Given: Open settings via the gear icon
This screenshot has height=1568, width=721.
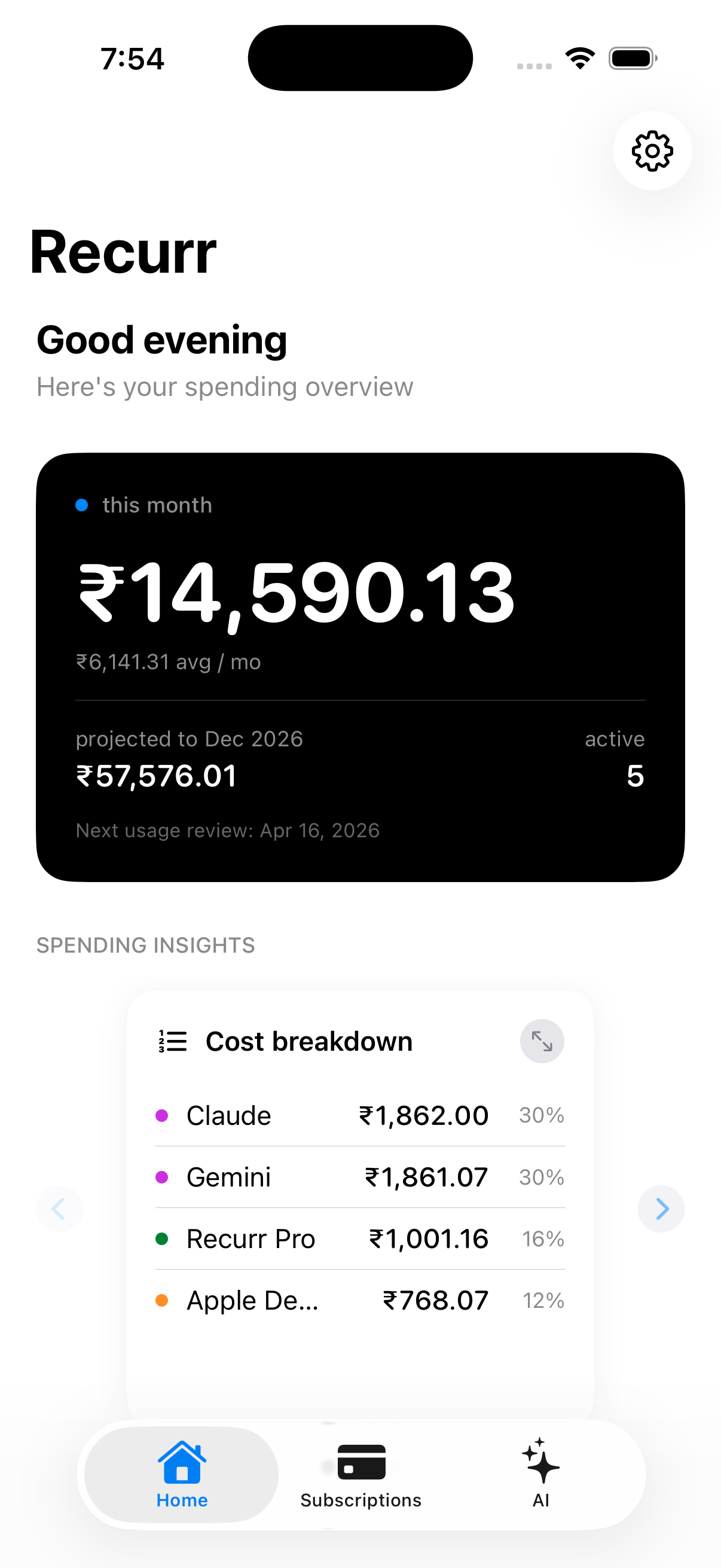Looking at the screenshot, I should pyautogui.click(x=652, y=151).
